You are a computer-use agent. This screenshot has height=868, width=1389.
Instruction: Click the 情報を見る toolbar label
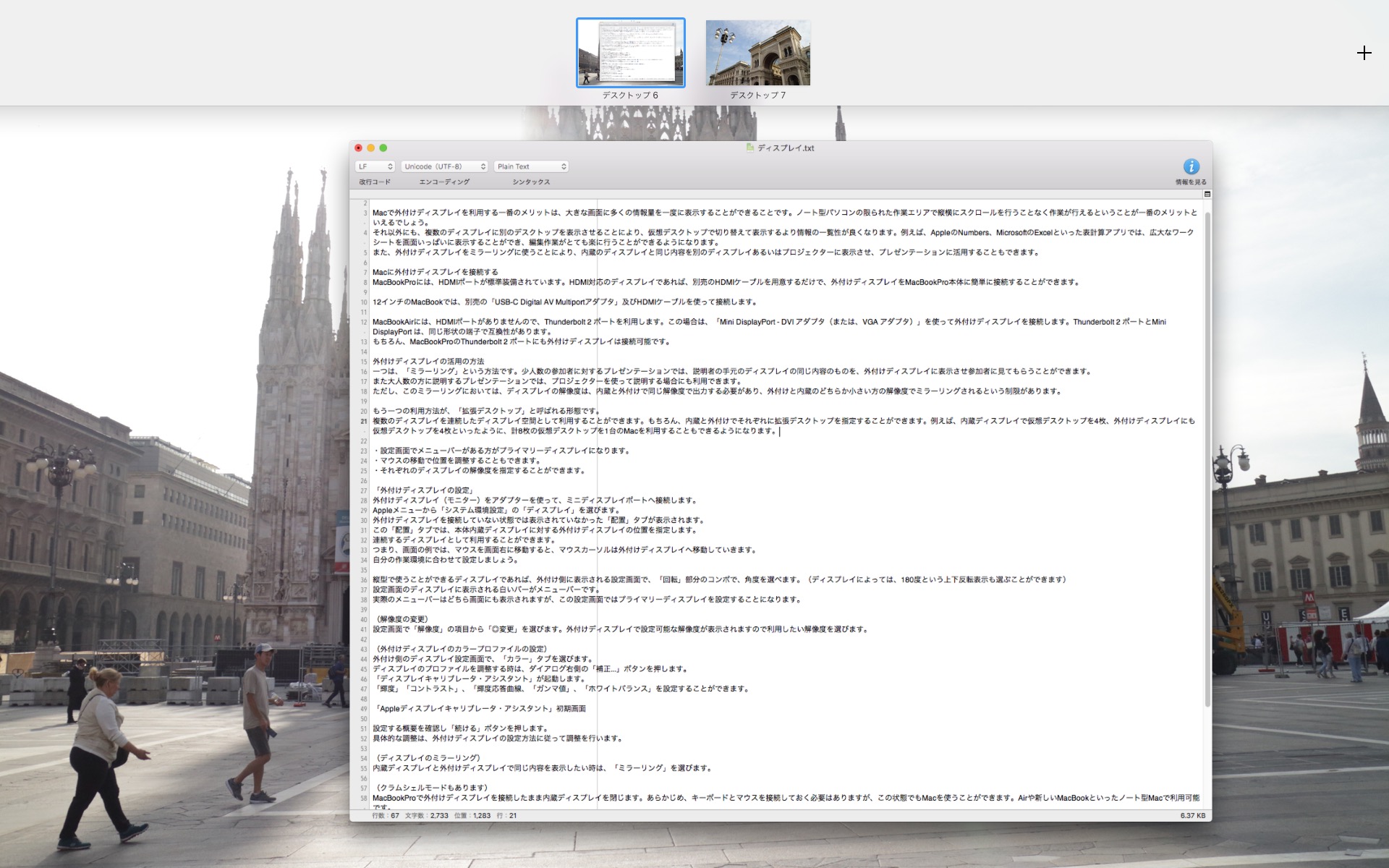[1191, 182]
